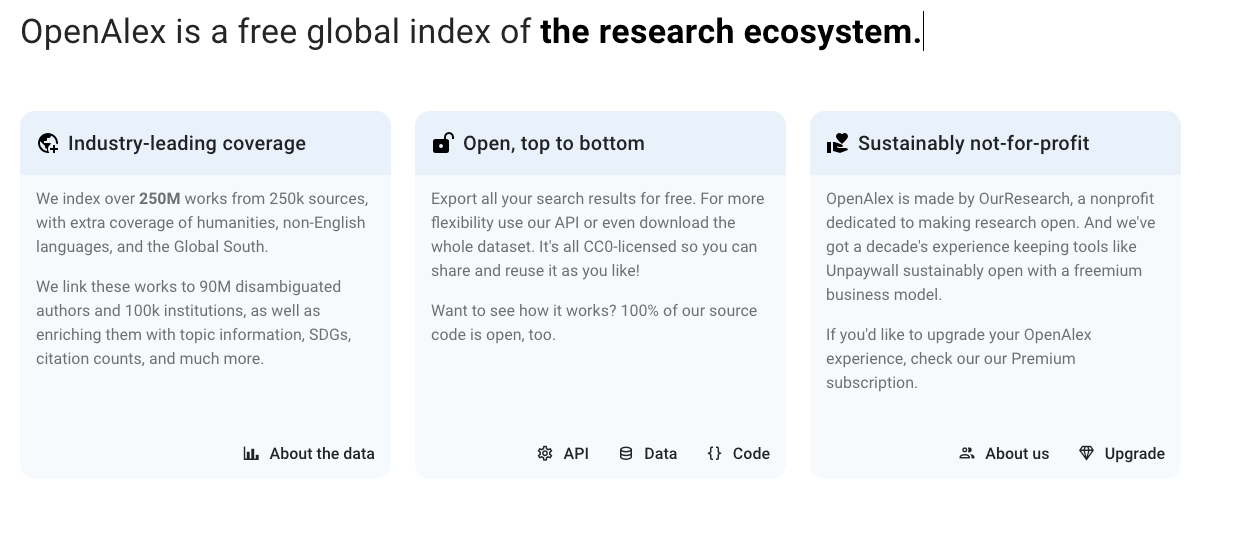Click the paragraph starting "Export all your search results"
This screenshot has width=1255, height=539.
[x=598, y=234]
